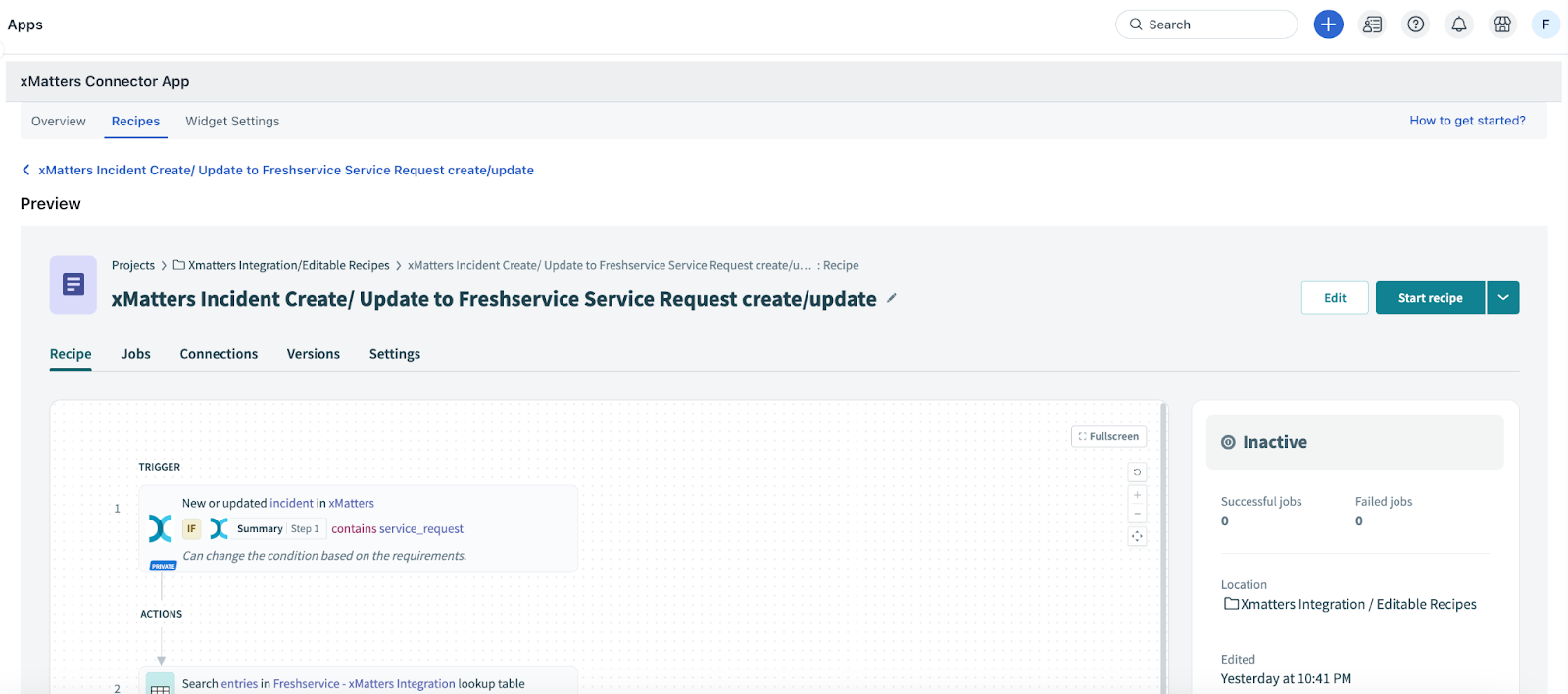Click the fit-to-view icon on canvas

point(1137,536)
